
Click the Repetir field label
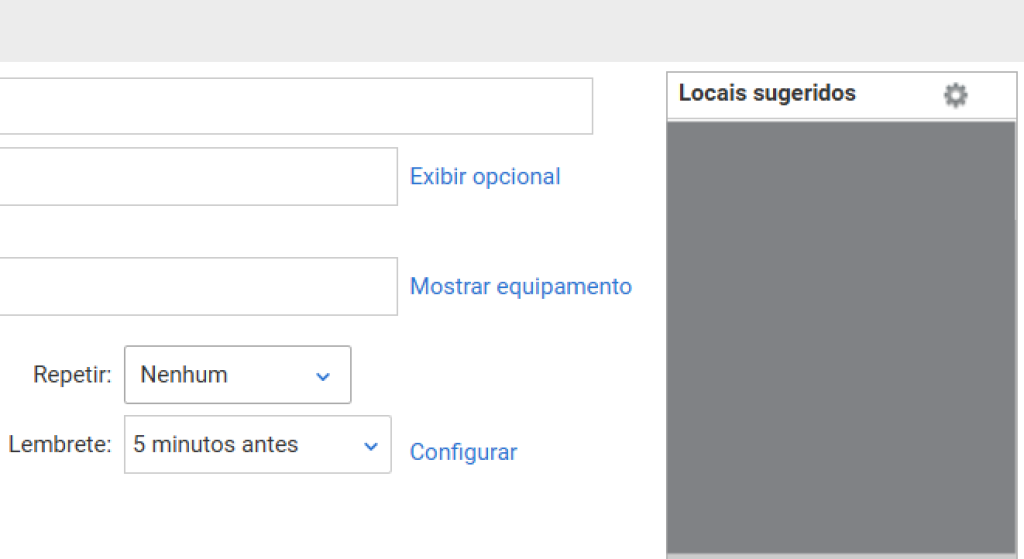72,375
